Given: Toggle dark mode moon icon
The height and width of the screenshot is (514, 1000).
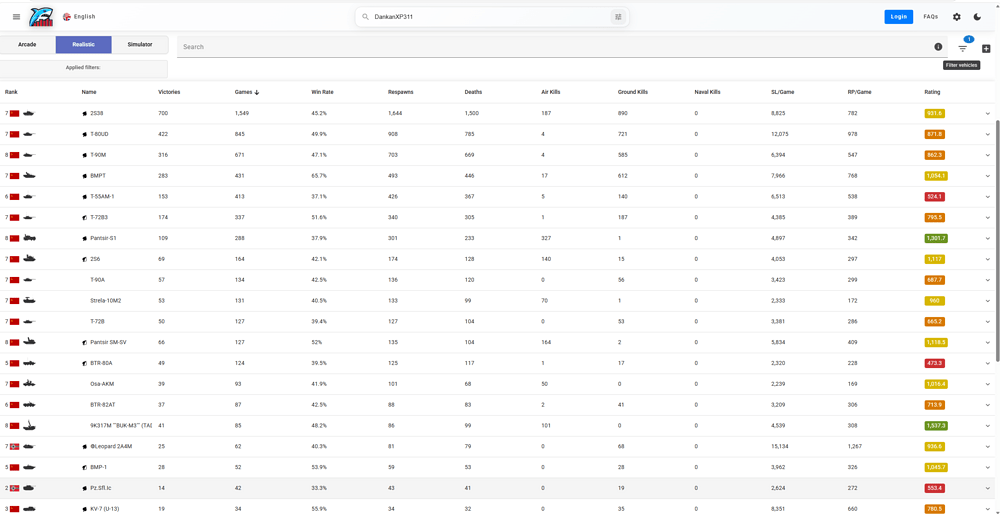Looking at the screenshot, I should [977, 17].
